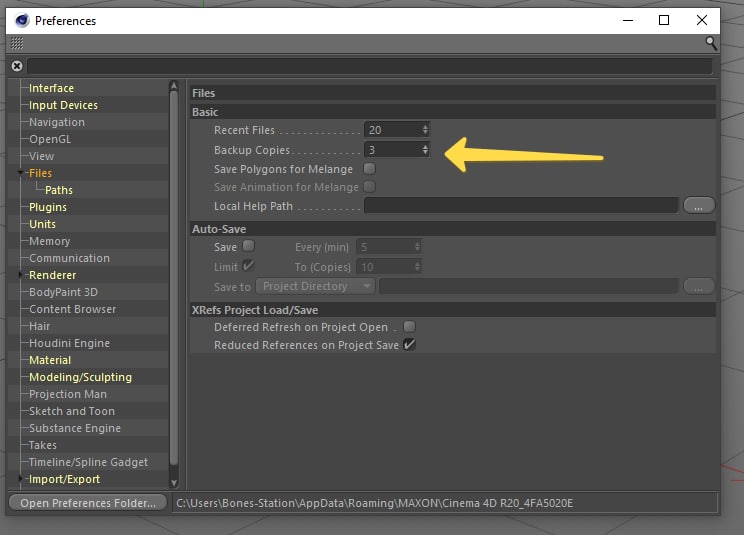Image resolution: width=744 pixels, height=535 pixels.
Task: Click the grip dots icon below title
Action: coord(17,43)
